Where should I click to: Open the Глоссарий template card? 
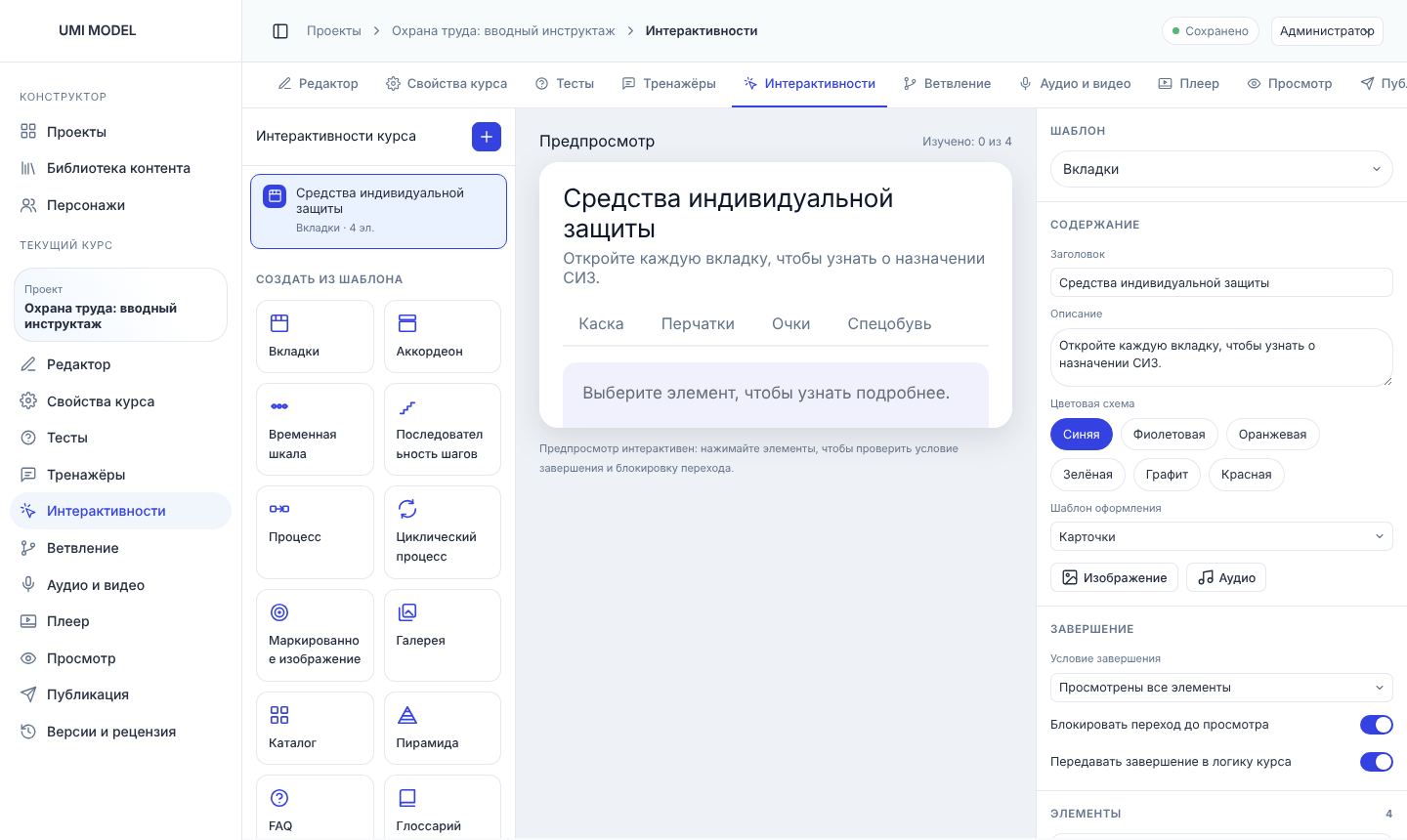click(x=443, y=808)
